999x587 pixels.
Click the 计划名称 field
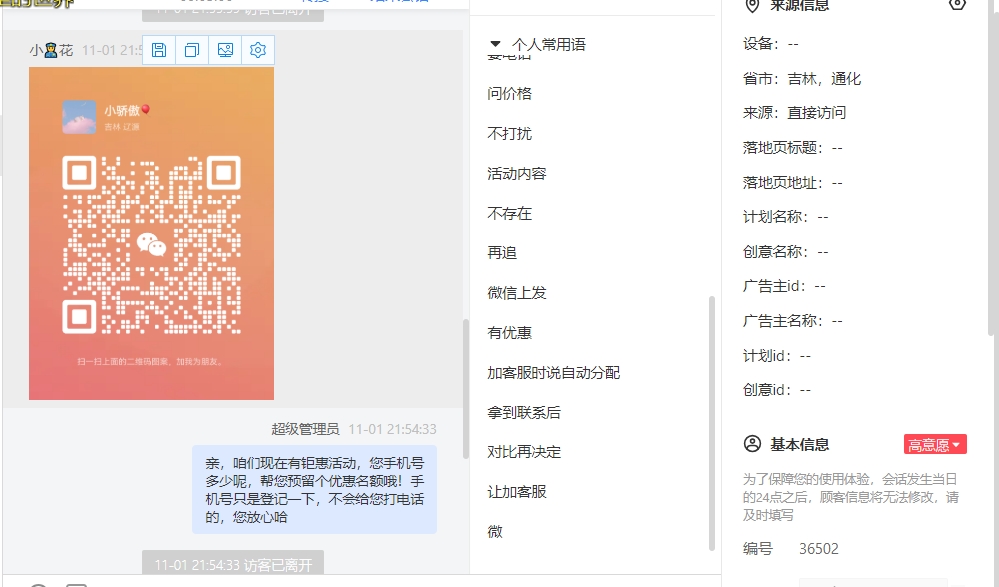786,217
